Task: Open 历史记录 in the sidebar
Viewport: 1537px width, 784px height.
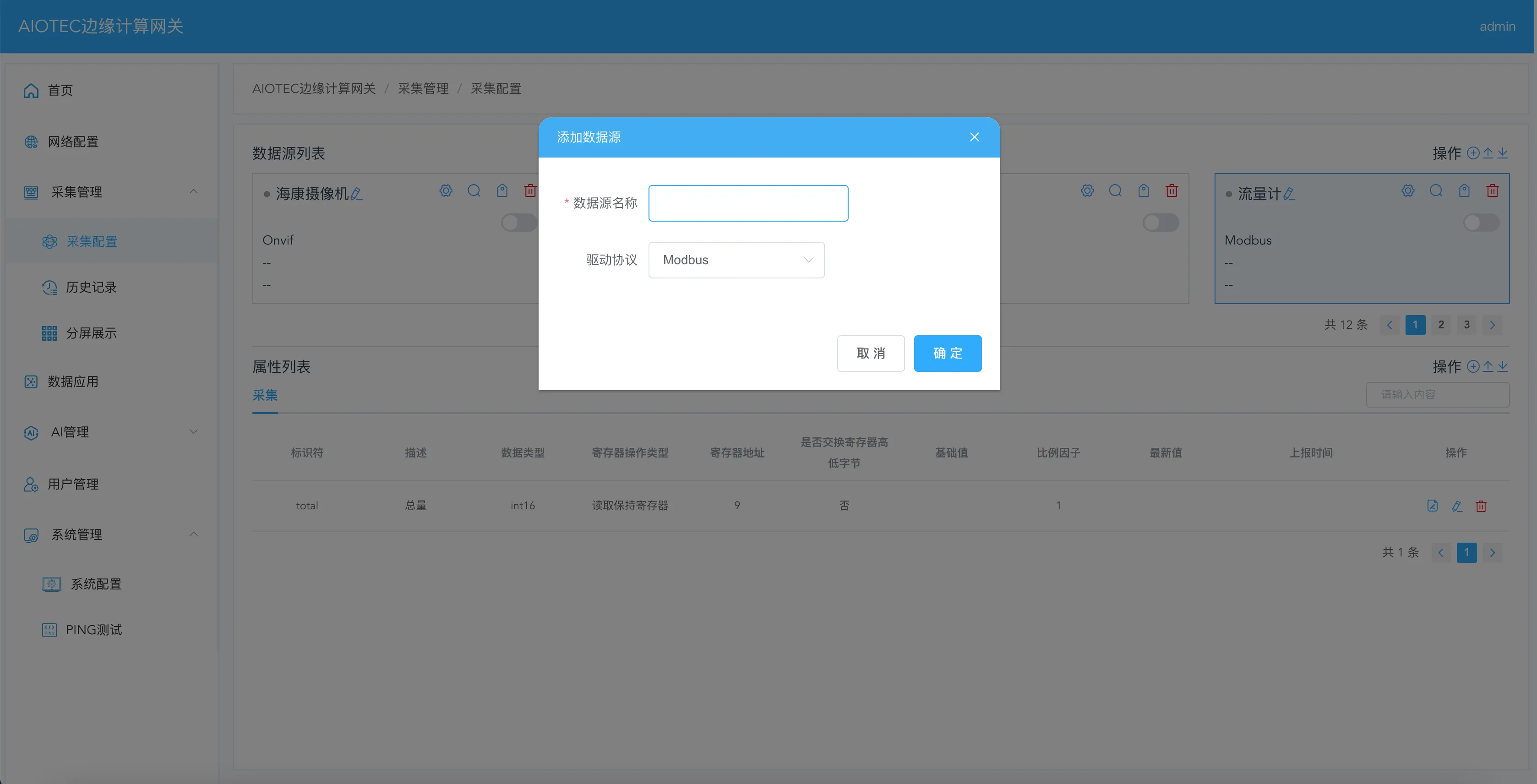Action: [x=91, y=288]
